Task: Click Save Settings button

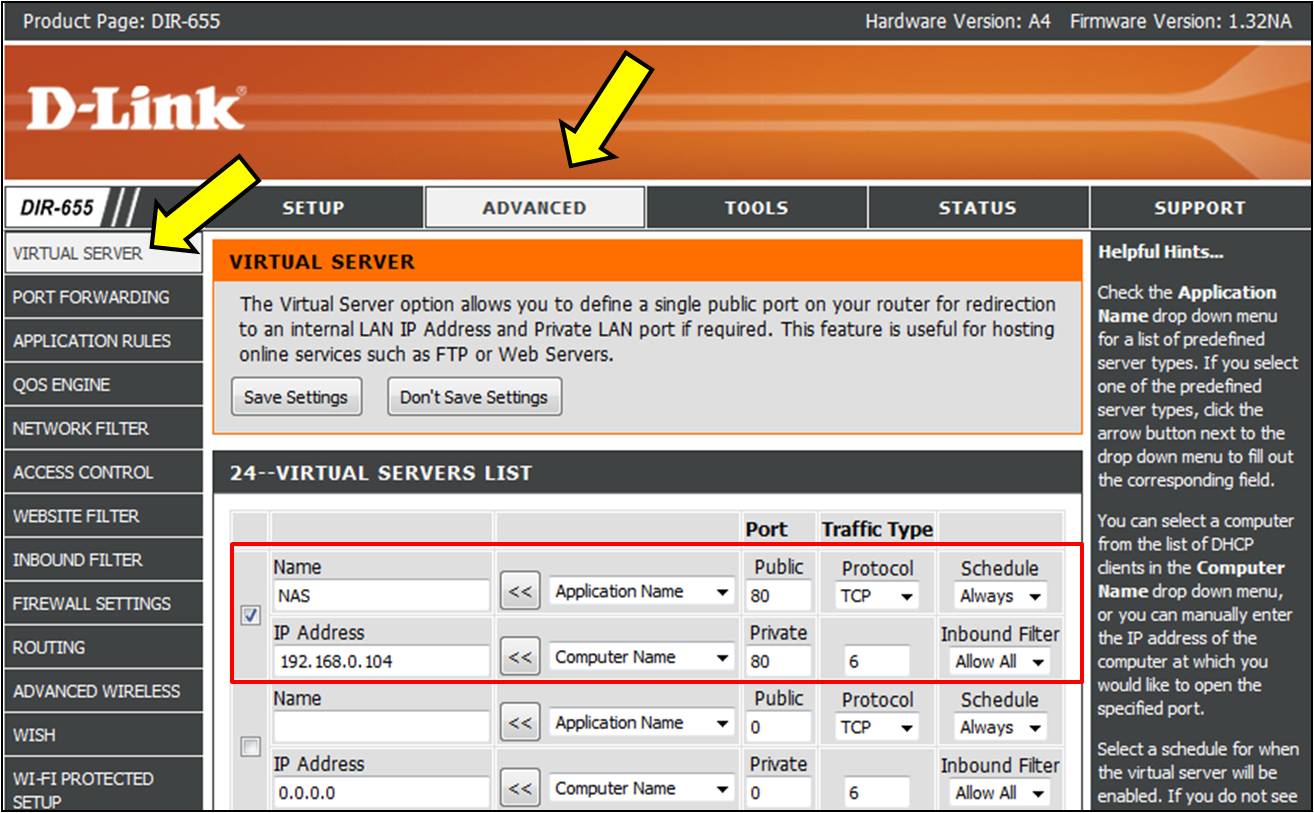Action: click(296, 397)
